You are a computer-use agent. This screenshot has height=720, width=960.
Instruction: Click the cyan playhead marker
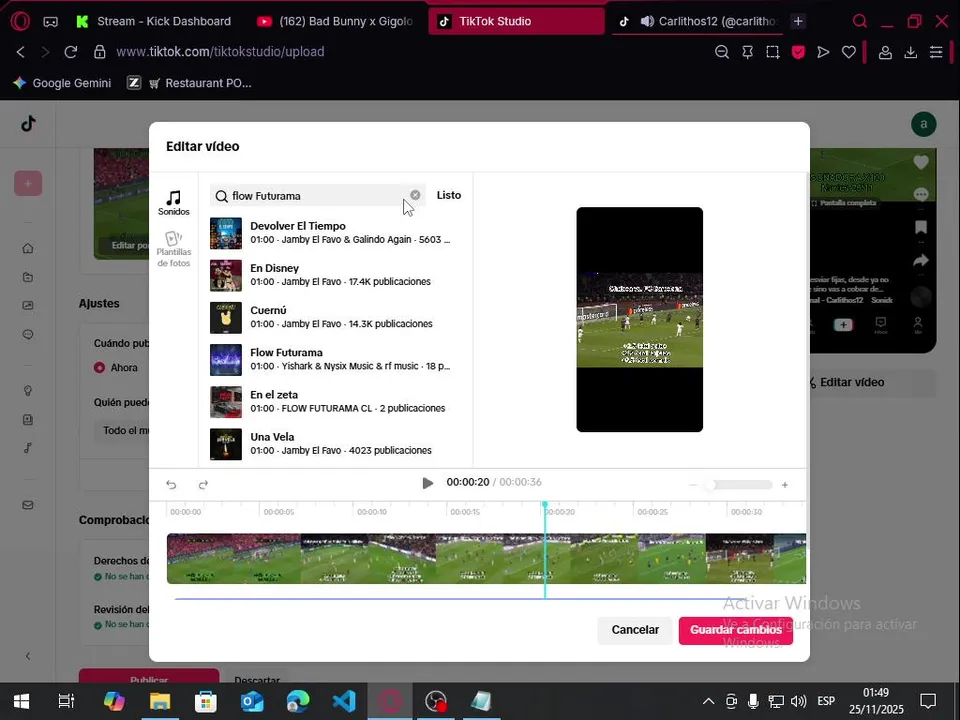[545, 504]
